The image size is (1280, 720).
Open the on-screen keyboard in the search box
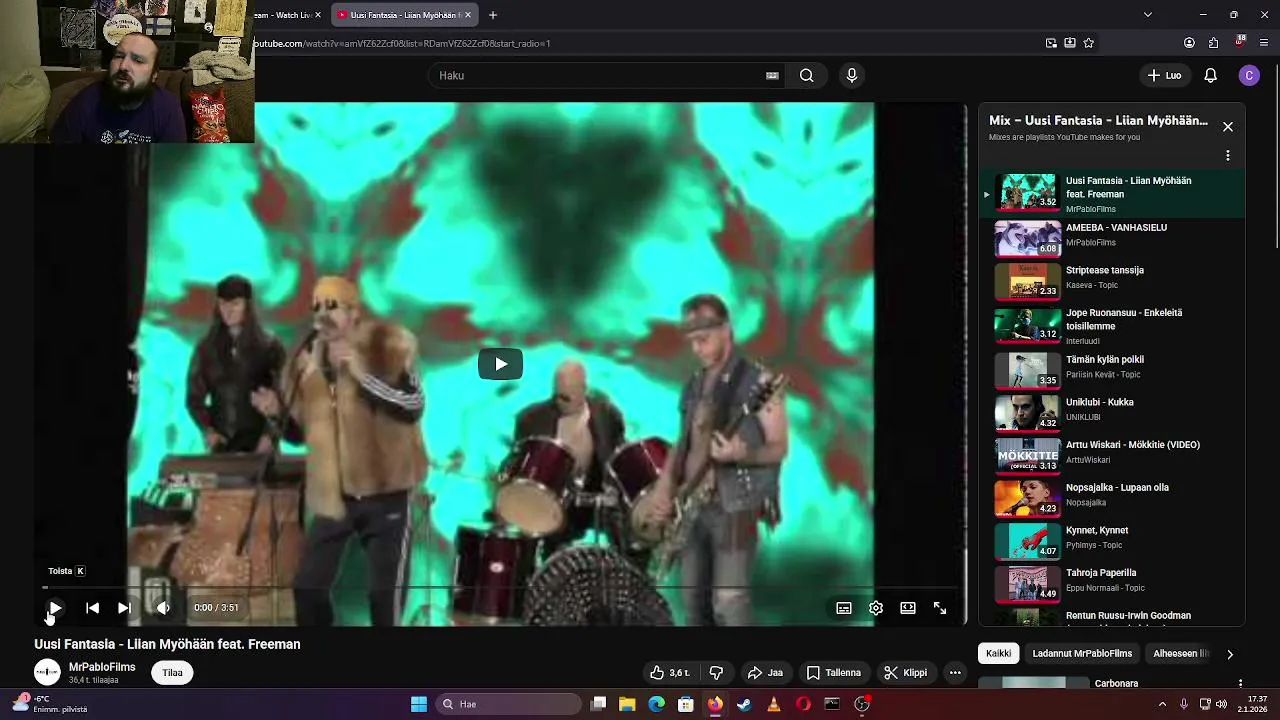772,75
